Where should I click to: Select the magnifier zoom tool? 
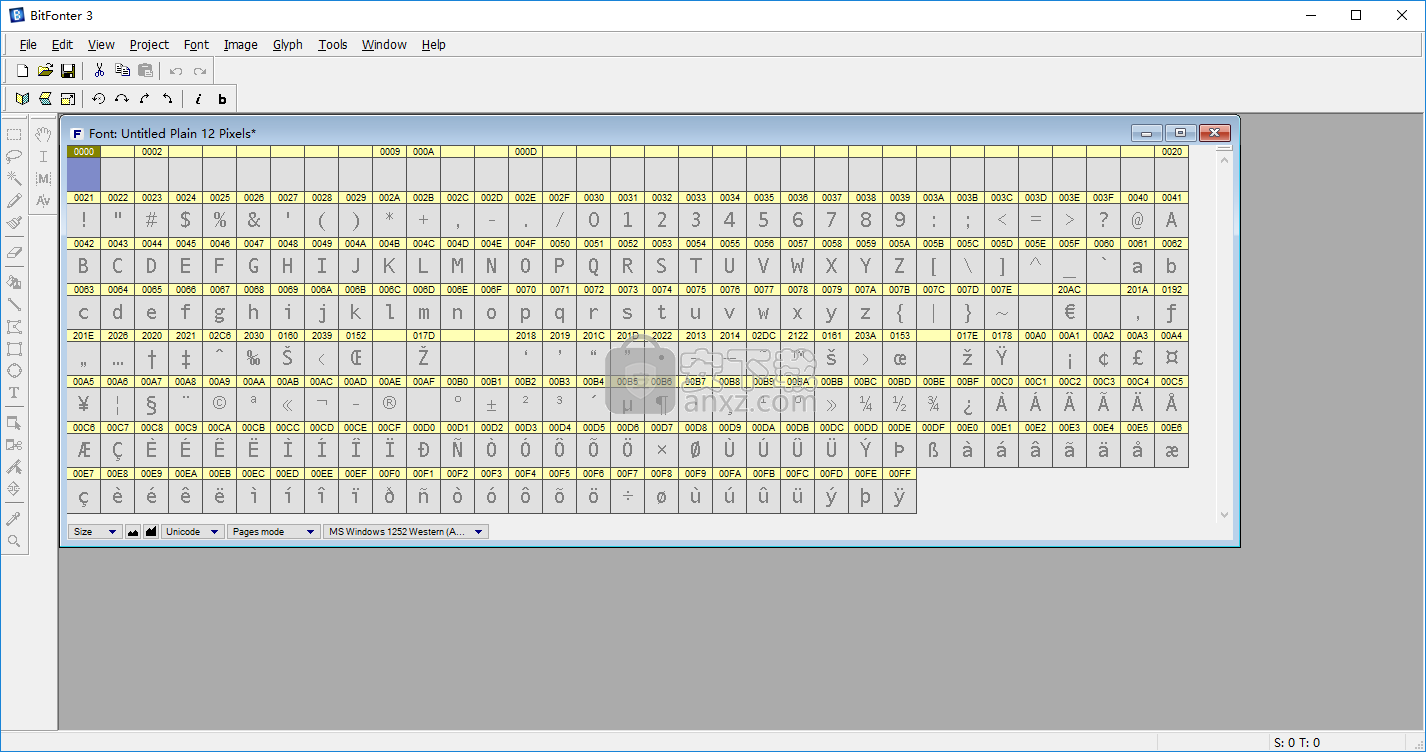(x=14, y=541)
